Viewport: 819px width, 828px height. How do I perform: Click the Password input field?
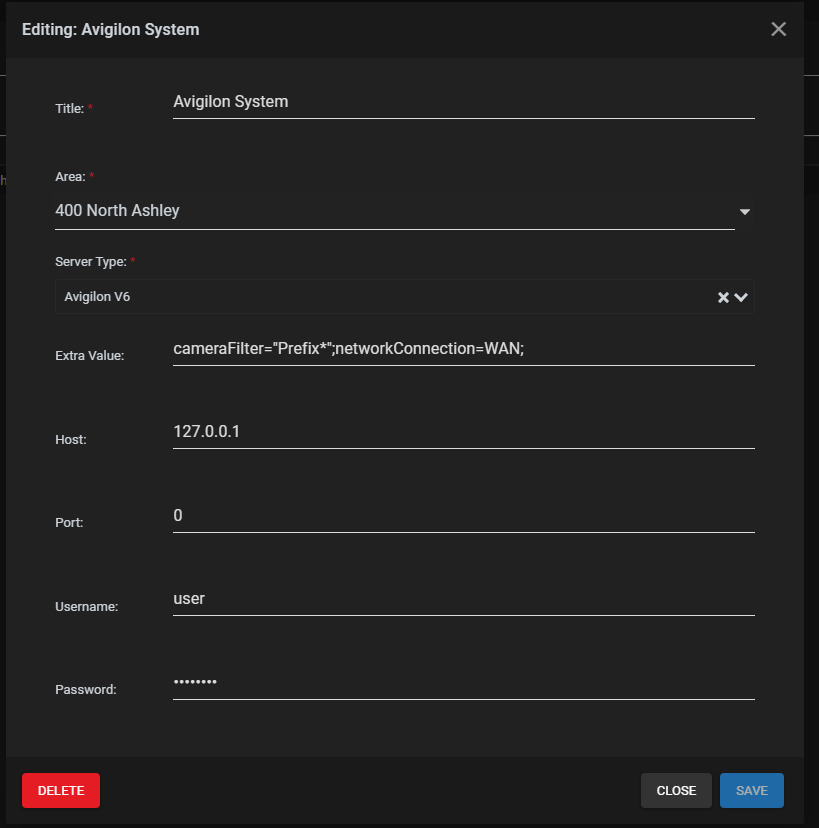(464, 682)
